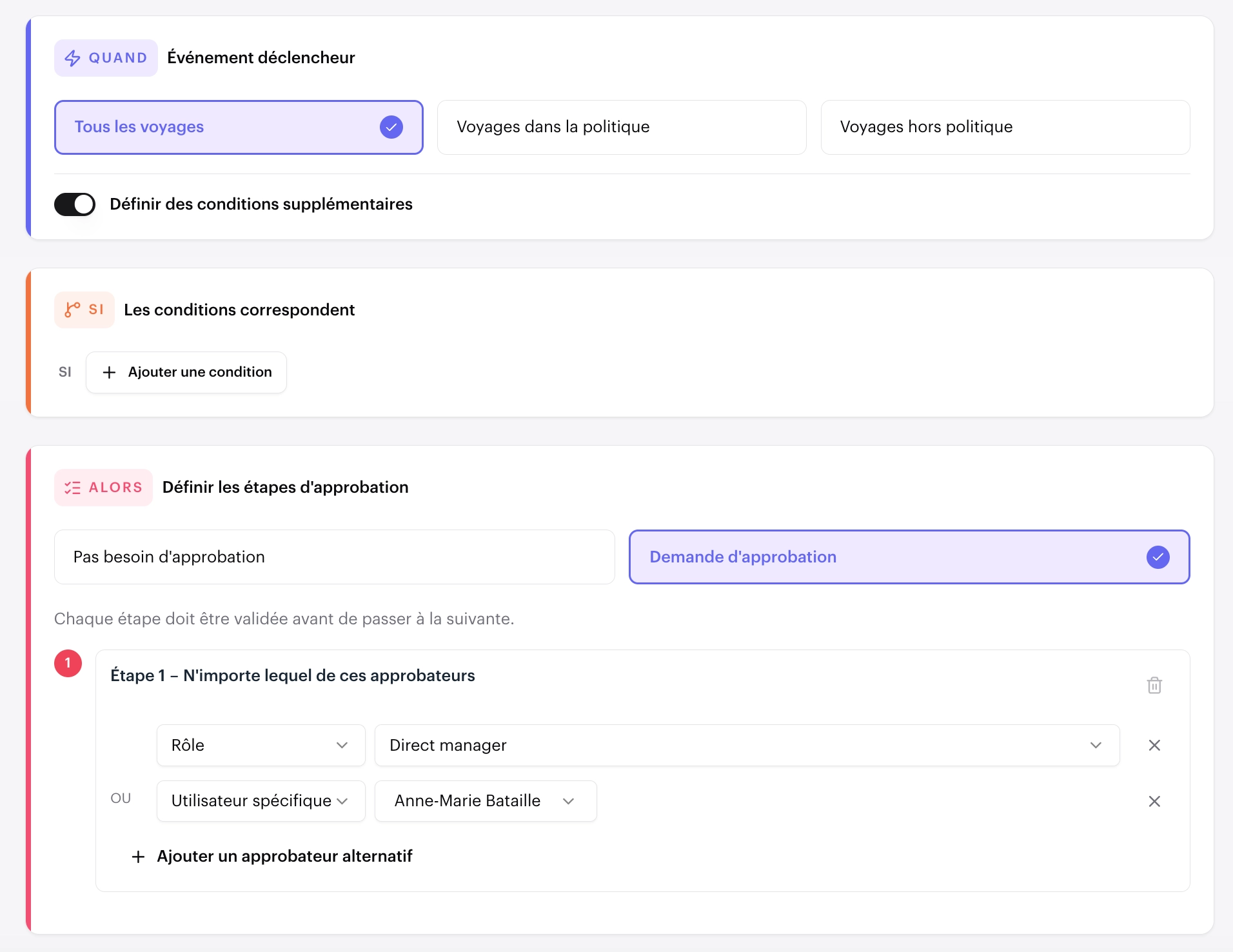Toggle Définir des conditions supplémentaires switch

click(75, 204)
